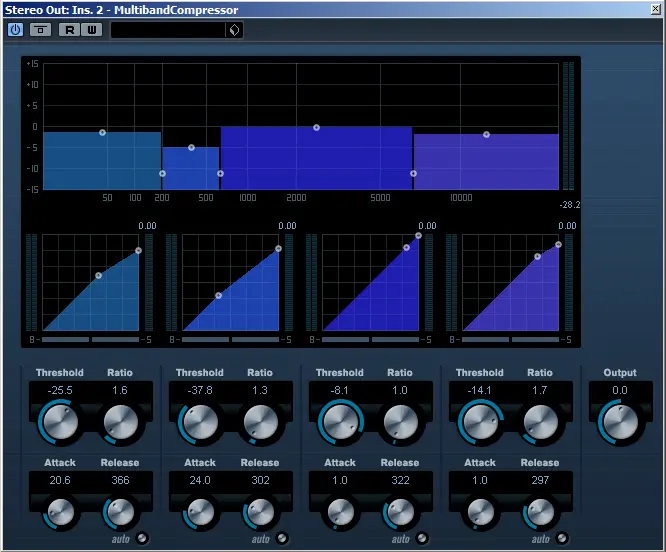The width and height of the screenshot is (666, 552).
Task: Click band 1 Threshold value -25.5
Action: tap(60, 391)
